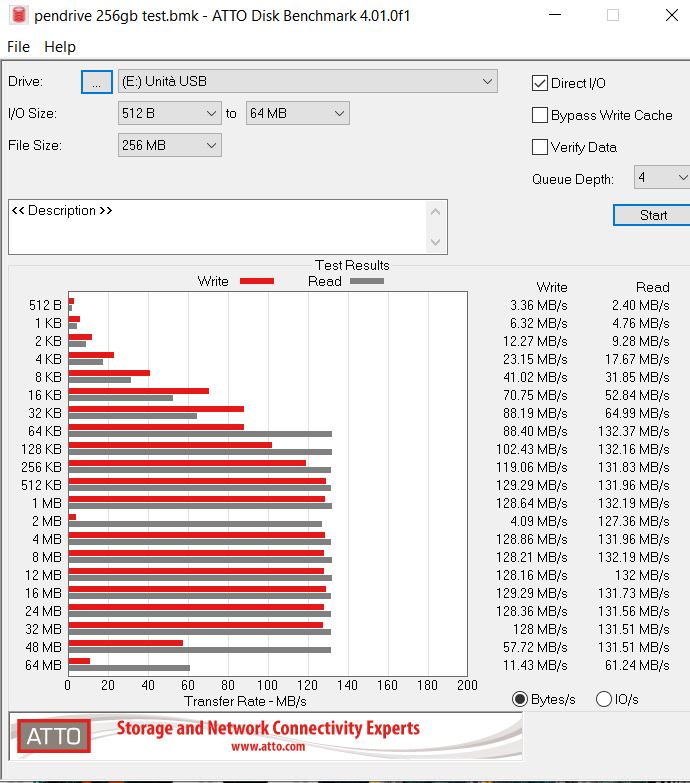This screenshot has height=783, width=690.
Task: Click the ATTO app icon in title bar
Action: pos(18,15)
